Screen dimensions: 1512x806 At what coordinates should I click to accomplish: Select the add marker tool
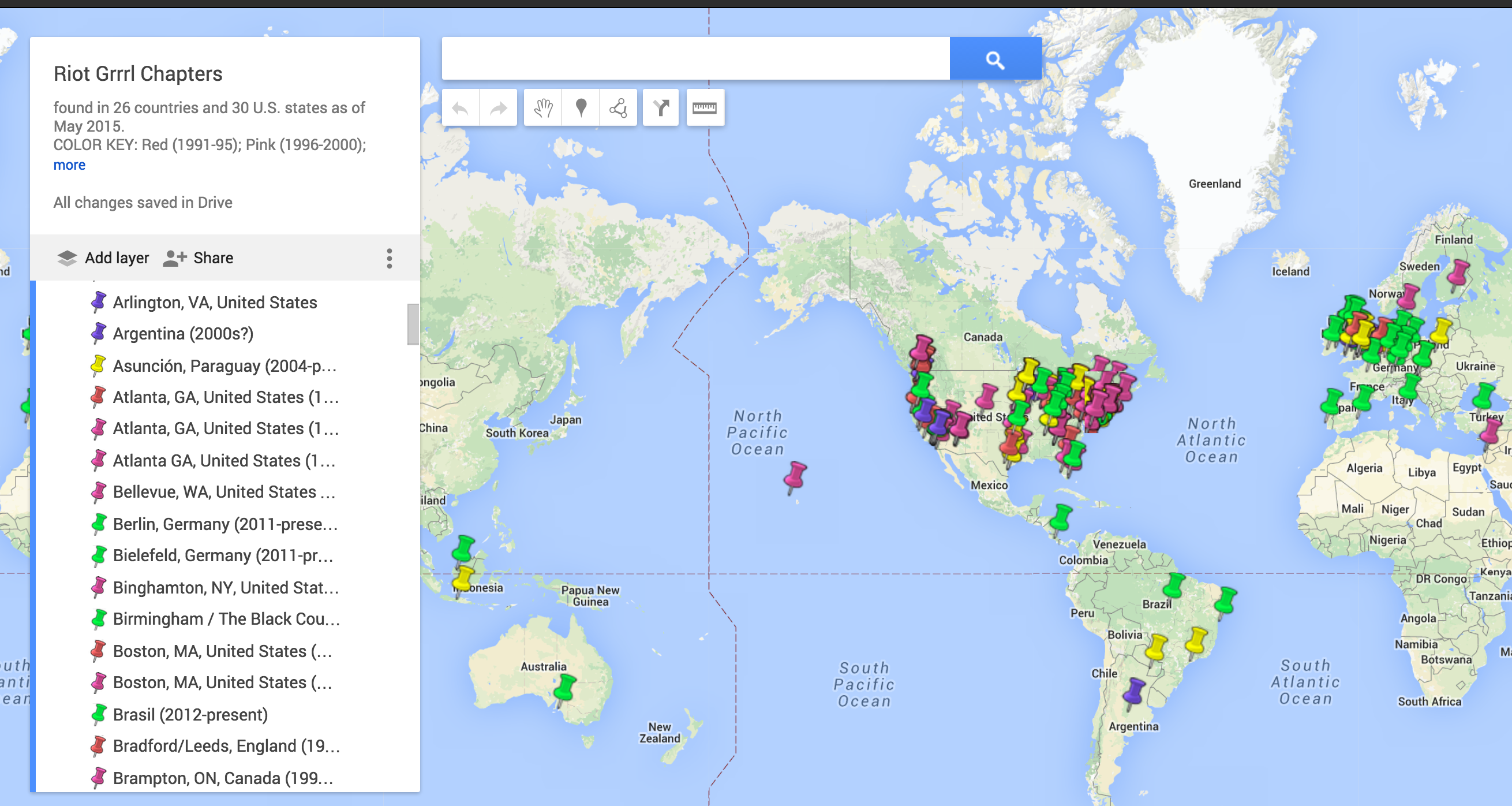tap(581, 108)
